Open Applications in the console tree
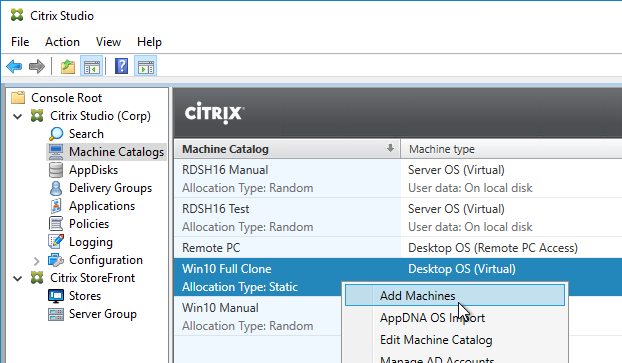 click(x=102, y=206)
